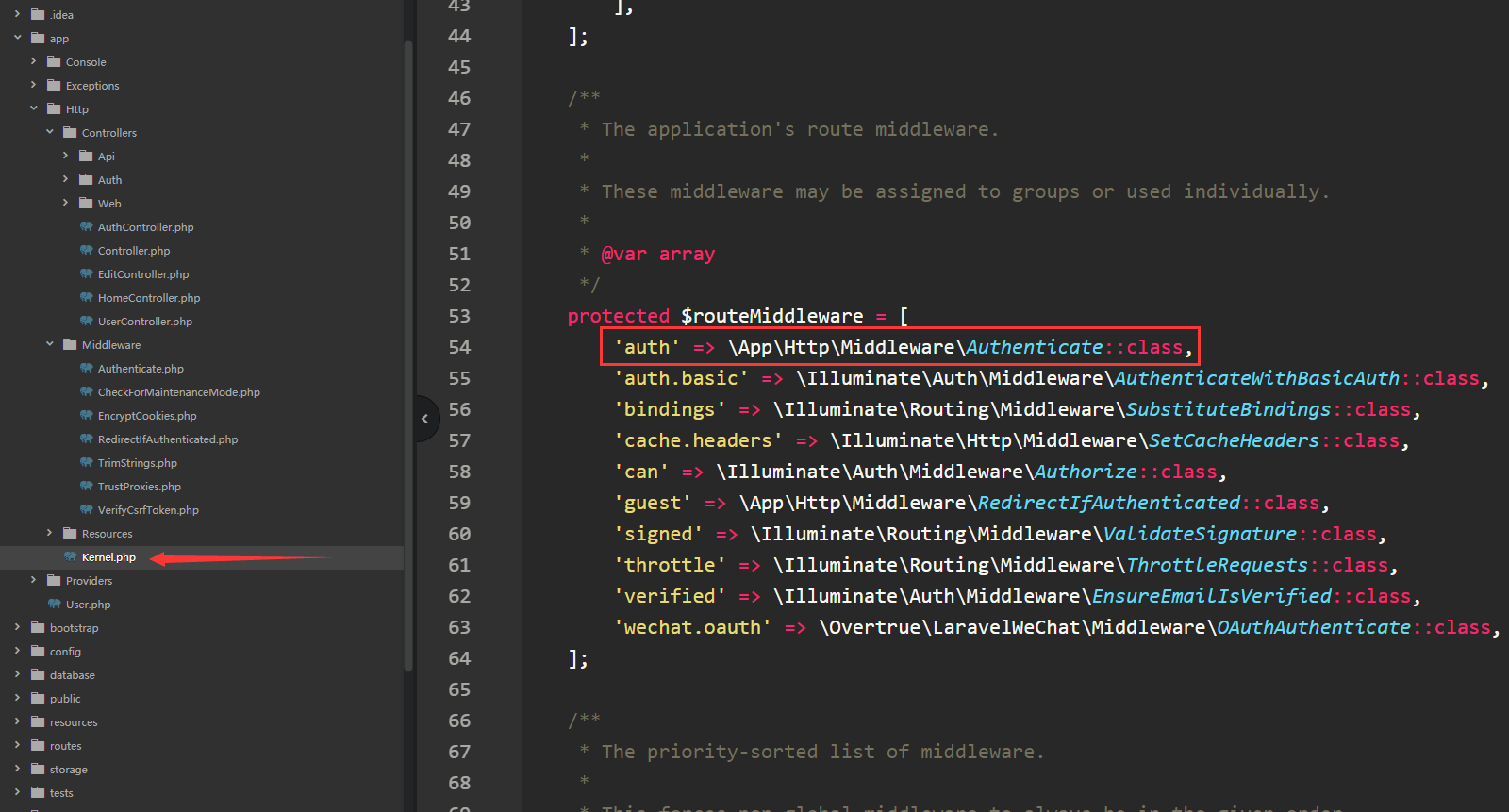Click the ThrottleRequests class name

point(1217,565)
